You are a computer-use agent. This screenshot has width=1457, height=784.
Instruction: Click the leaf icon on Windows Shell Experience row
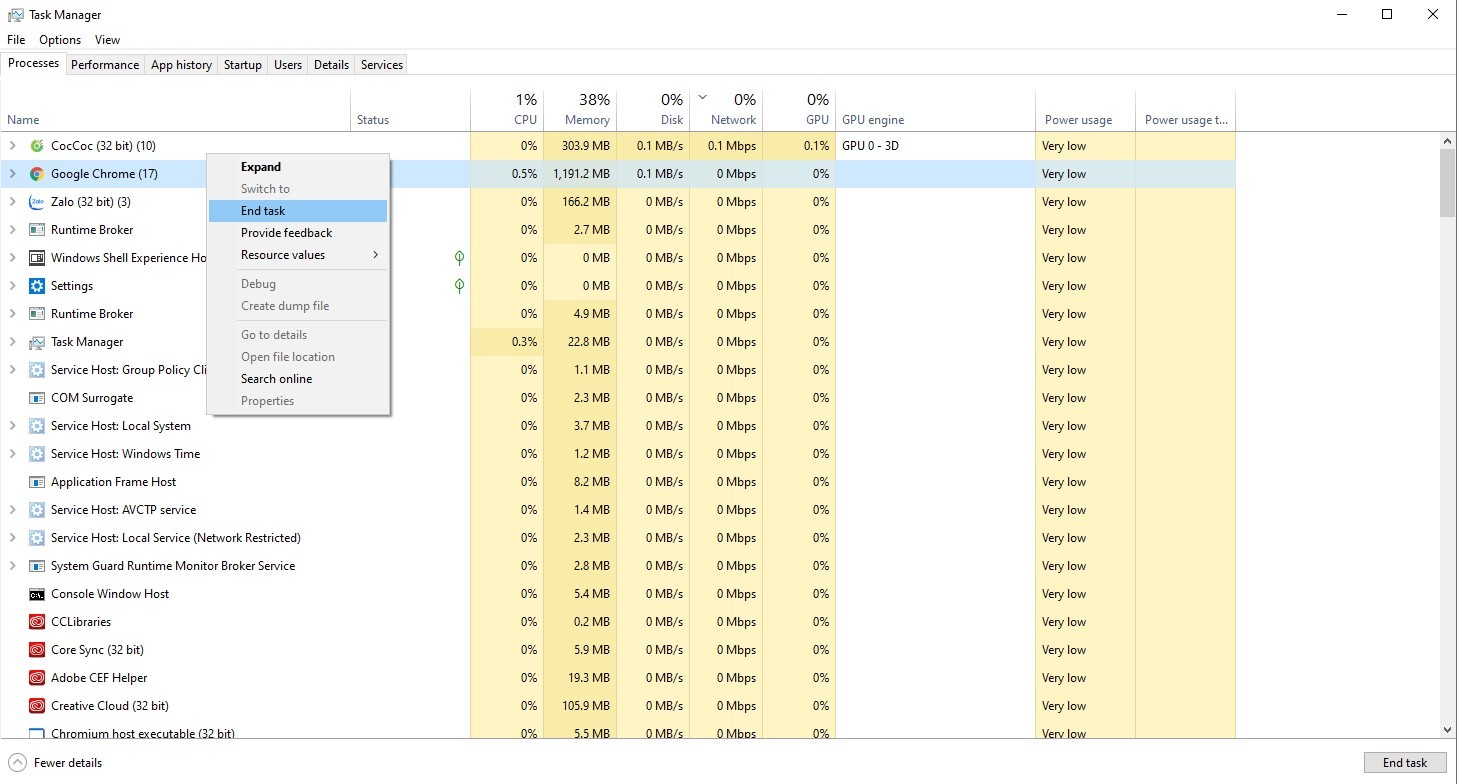click(459, 258)
